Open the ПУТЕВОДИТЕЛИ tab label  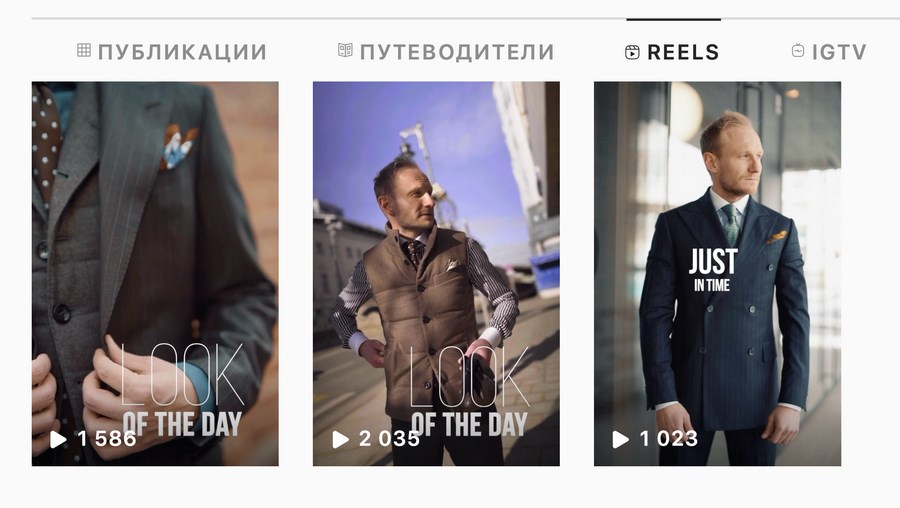coord(457,52)
